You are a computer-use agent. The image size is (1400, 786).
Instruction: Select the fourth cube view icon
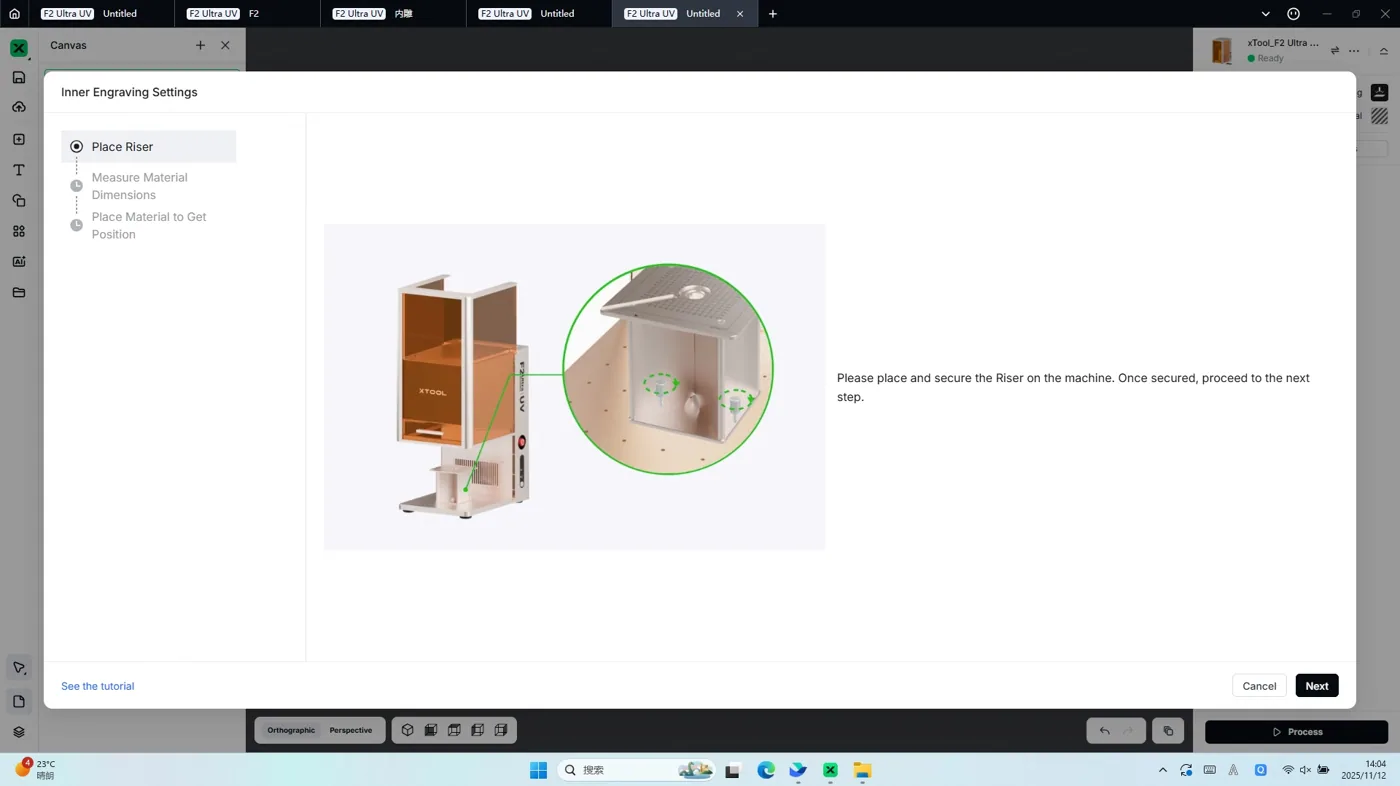click(x=477, y=730)
